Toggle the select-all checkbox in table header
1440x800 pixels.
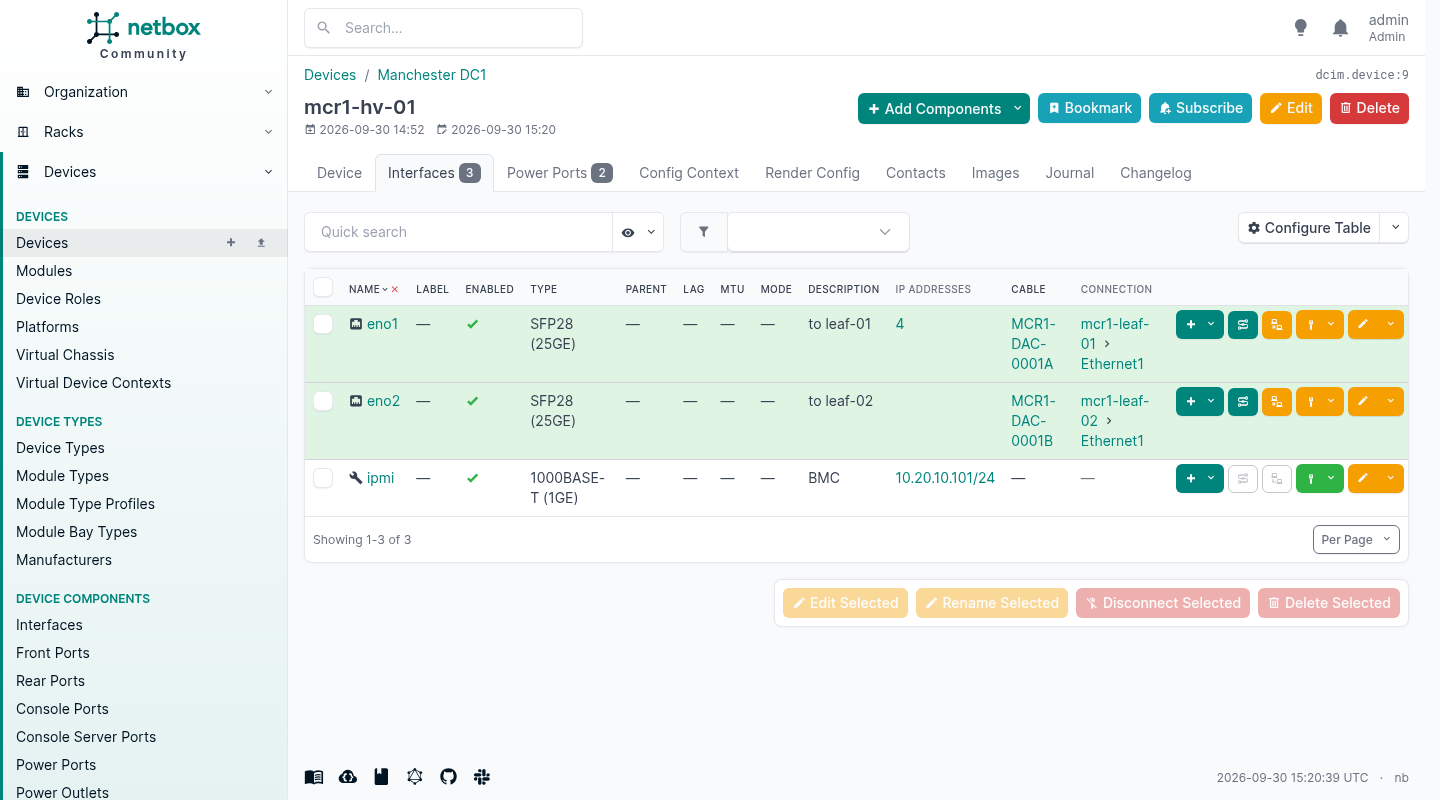click(323, 288)
